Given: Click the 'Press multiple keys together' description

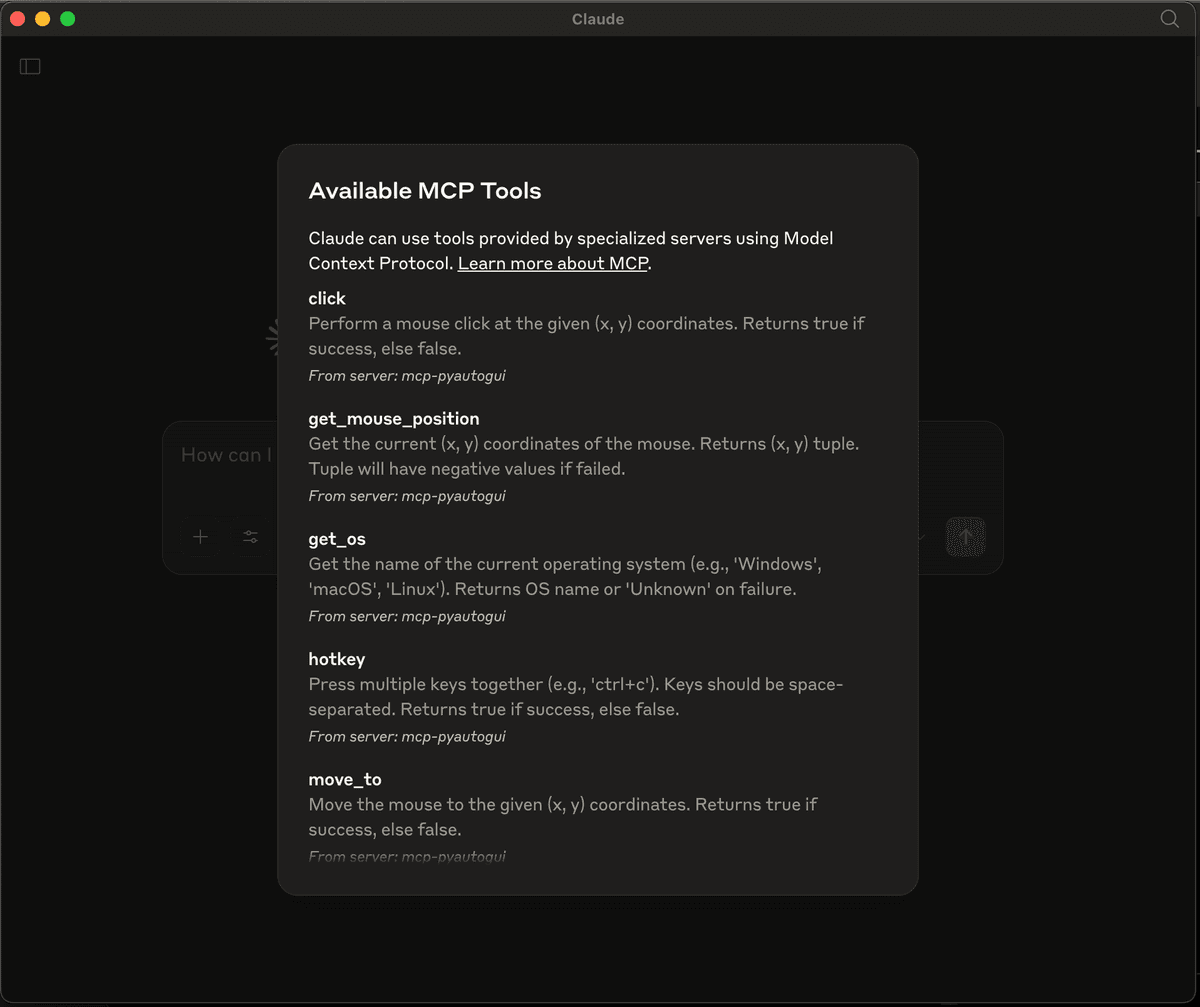Looking at the screenshot, I should click(x=577, y=697).
